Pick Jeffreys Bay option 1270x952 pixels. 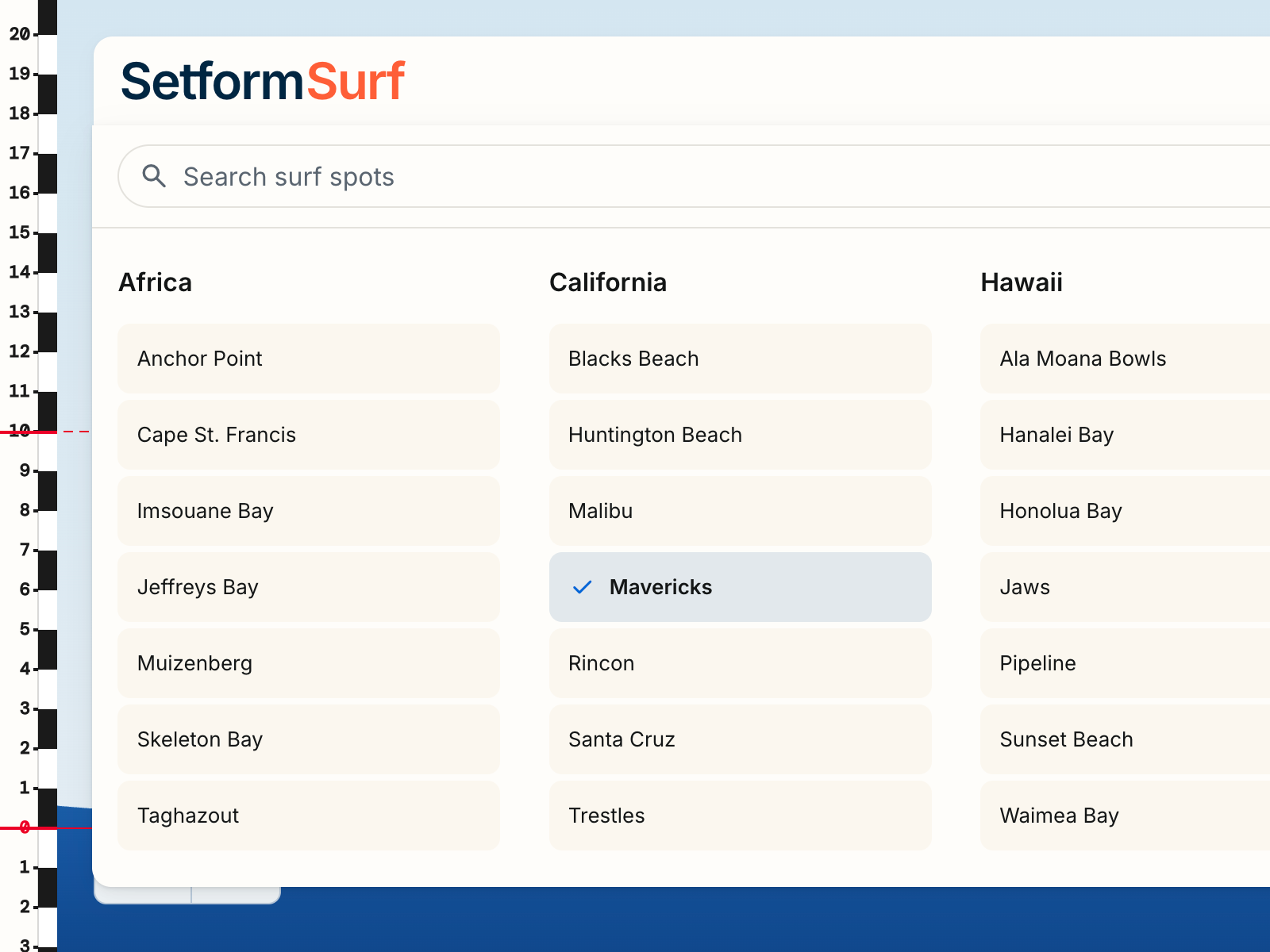(x=309, y=587)
